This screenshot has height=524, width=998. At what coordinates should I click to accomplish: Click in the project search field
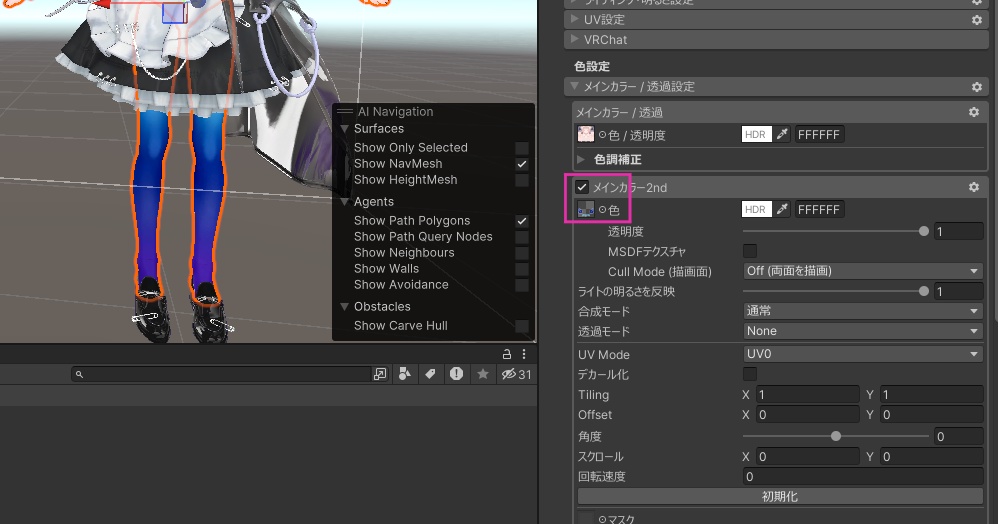(x=221, y=374)
